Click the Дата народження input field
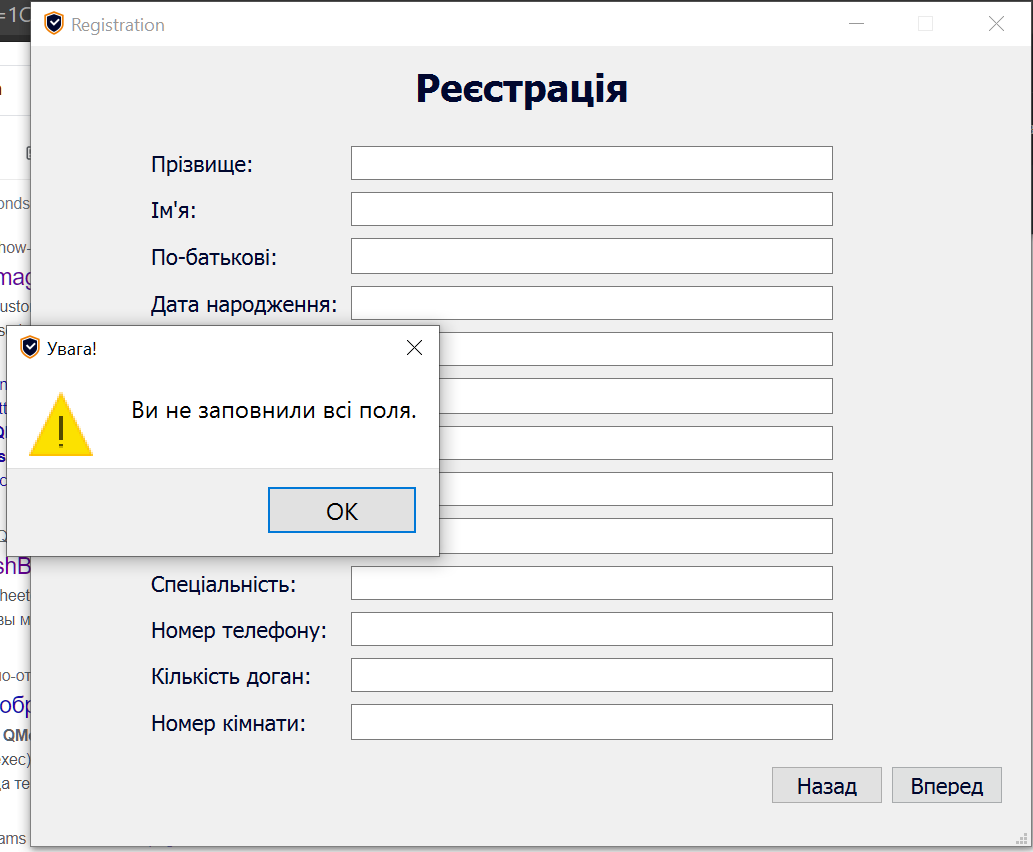Viewport: 1033px width, 852px height. 592,303
